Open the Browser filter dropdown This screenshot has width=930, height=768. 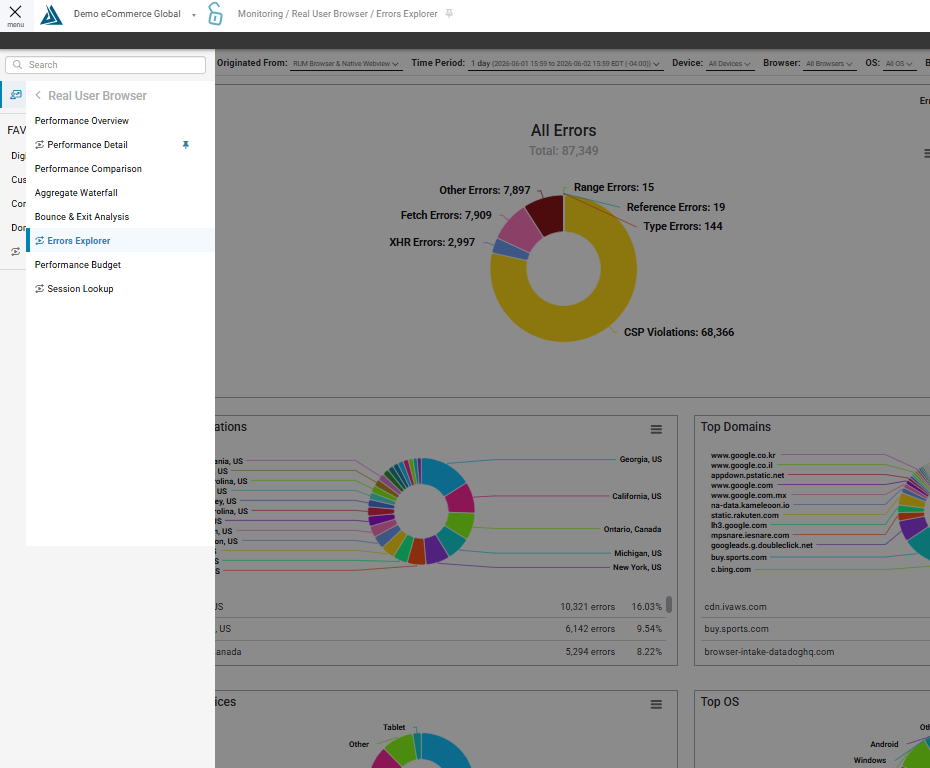pyautogui.click(x=829, y=64)
